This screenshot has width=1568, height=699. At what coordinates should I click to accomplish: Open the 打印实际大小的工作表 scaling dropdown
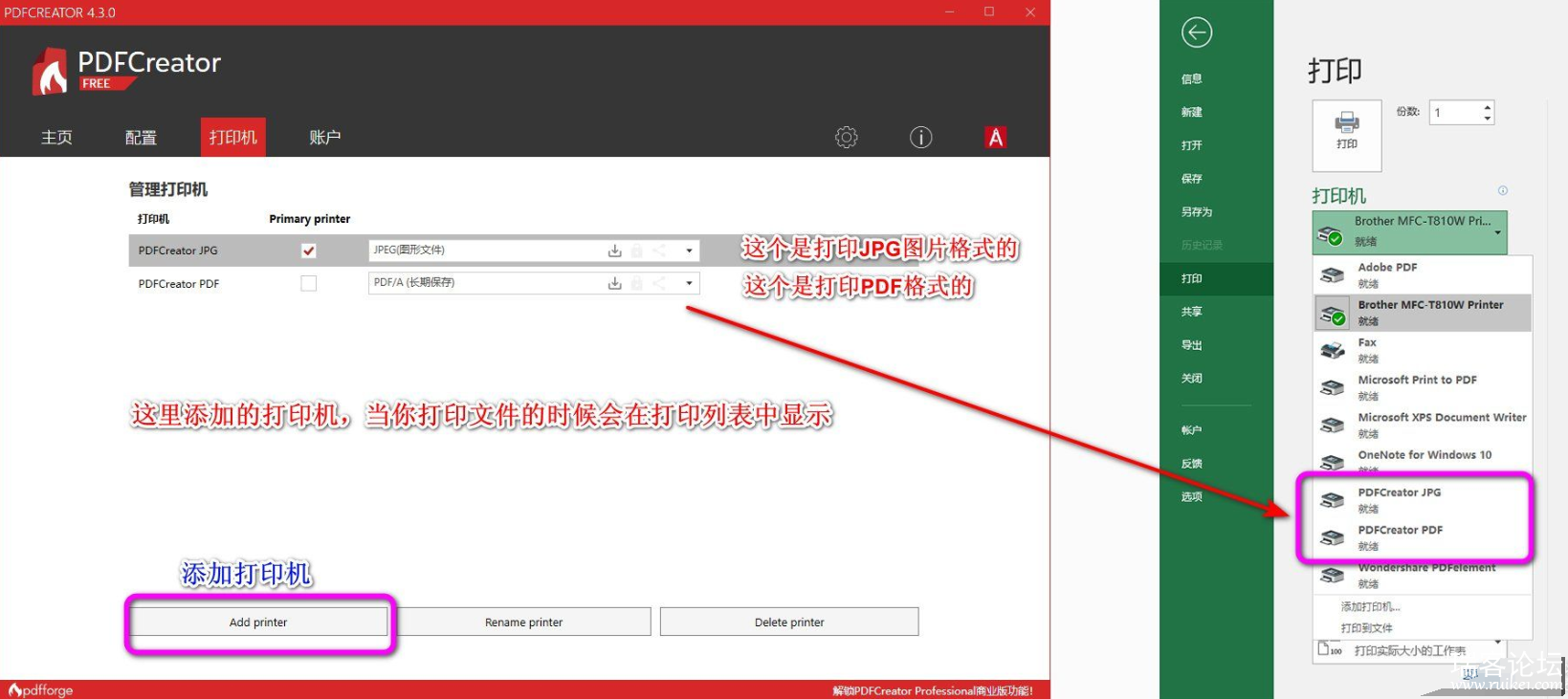[x=1498, y=643]
